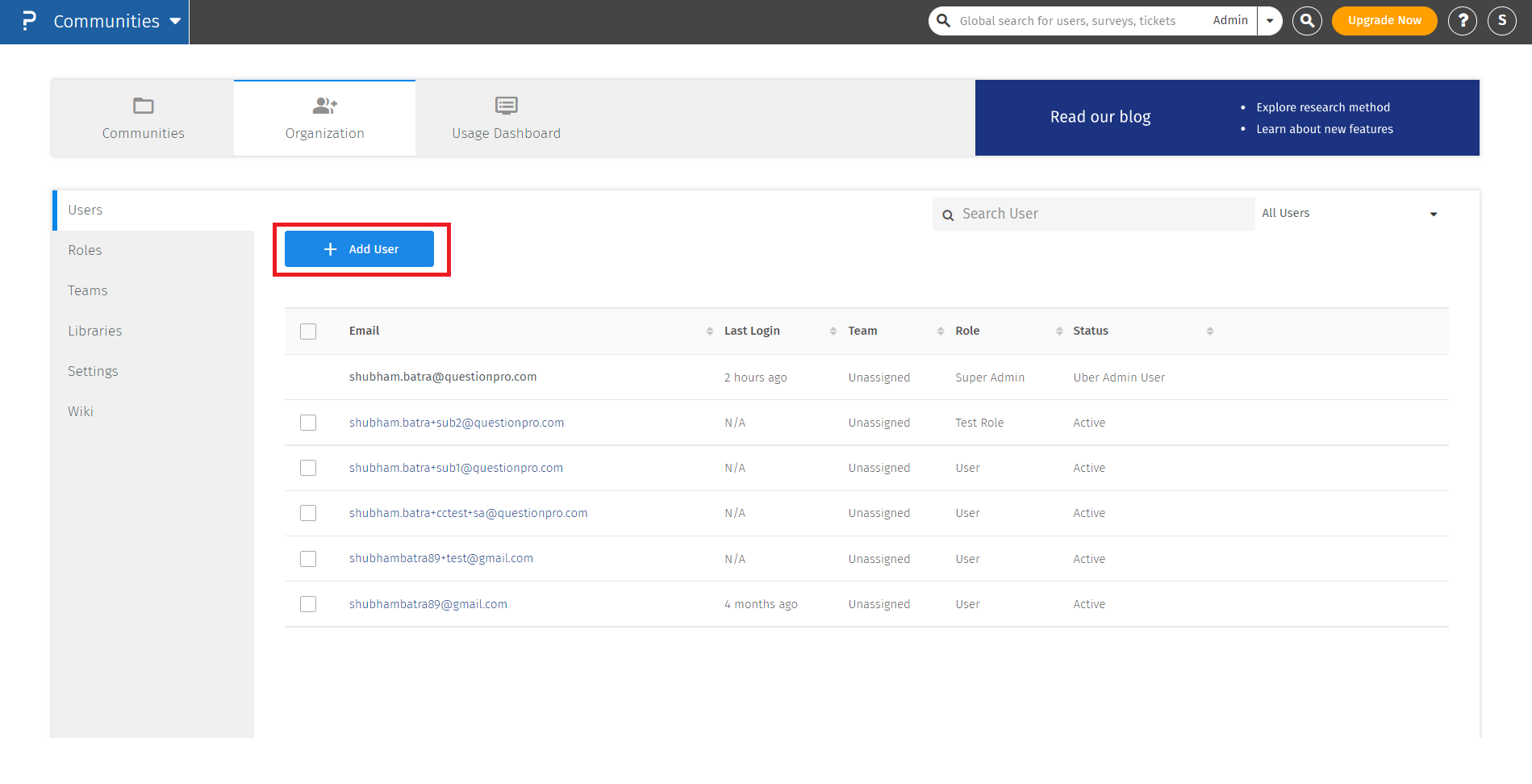The width and height of the screenshot is (1532, 784).
Task: Expand the Communities product dropdown
Action: pyautogui.click(x=175, y=22)
